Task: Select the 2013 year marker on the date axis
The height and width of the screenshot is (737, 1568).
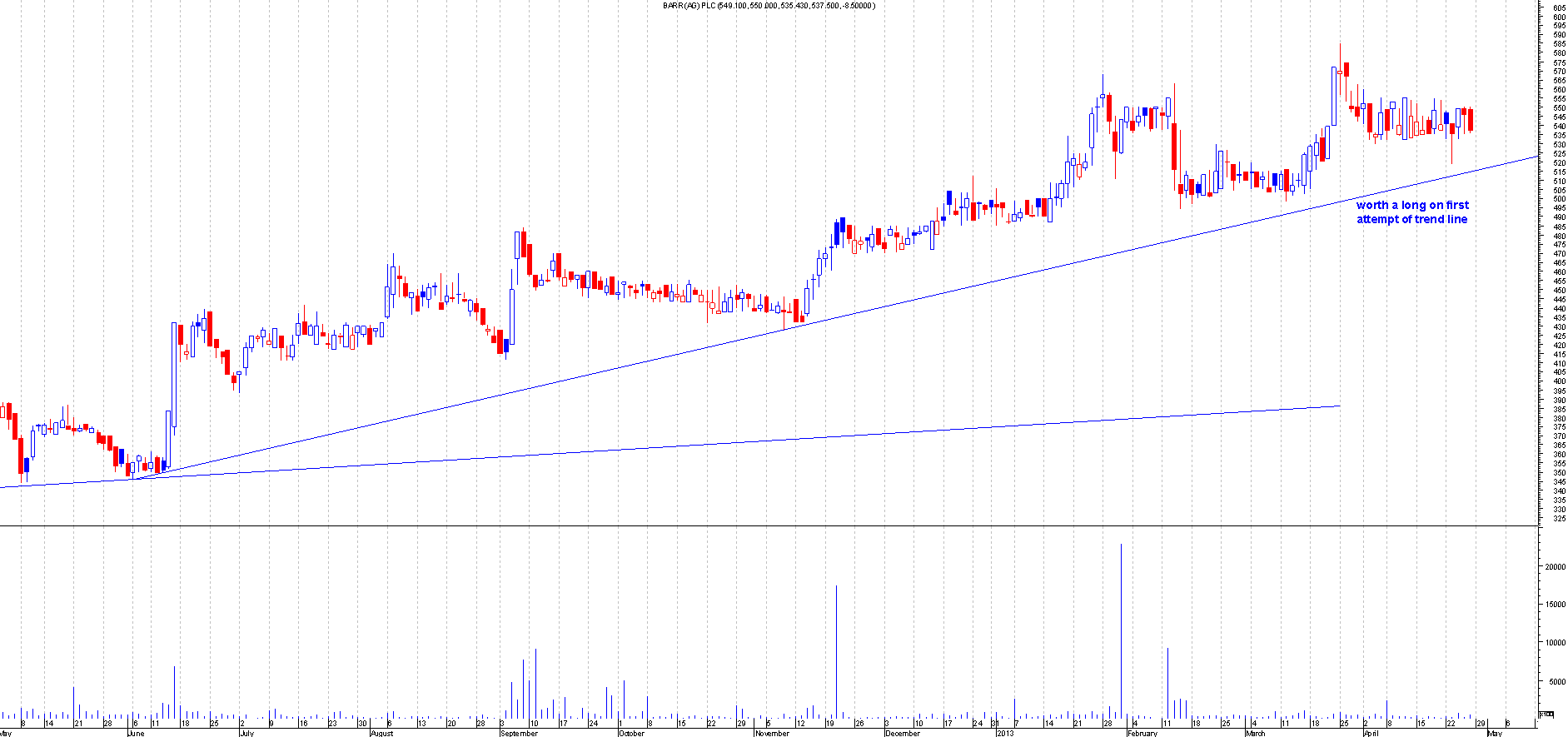Action: tap(1006, 733)
